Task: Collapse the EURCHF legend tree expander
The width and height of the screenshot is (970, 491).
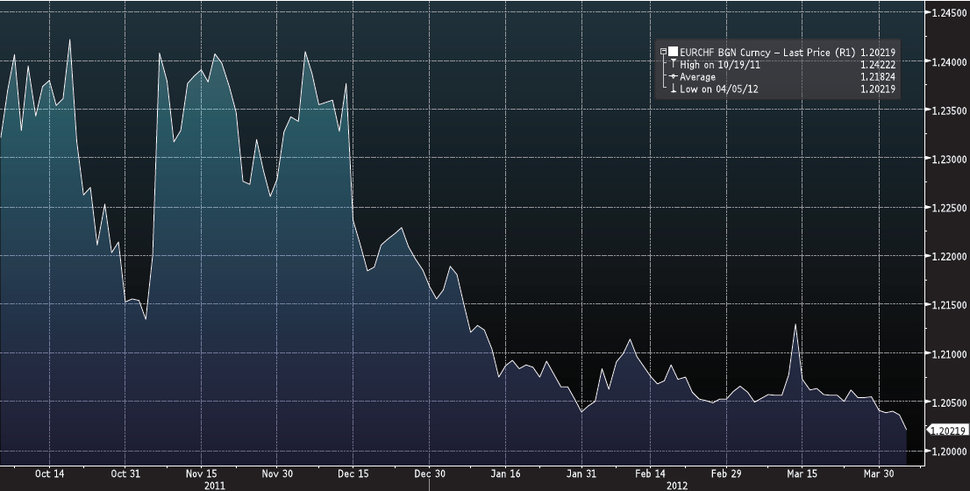Action: (663, 52)
